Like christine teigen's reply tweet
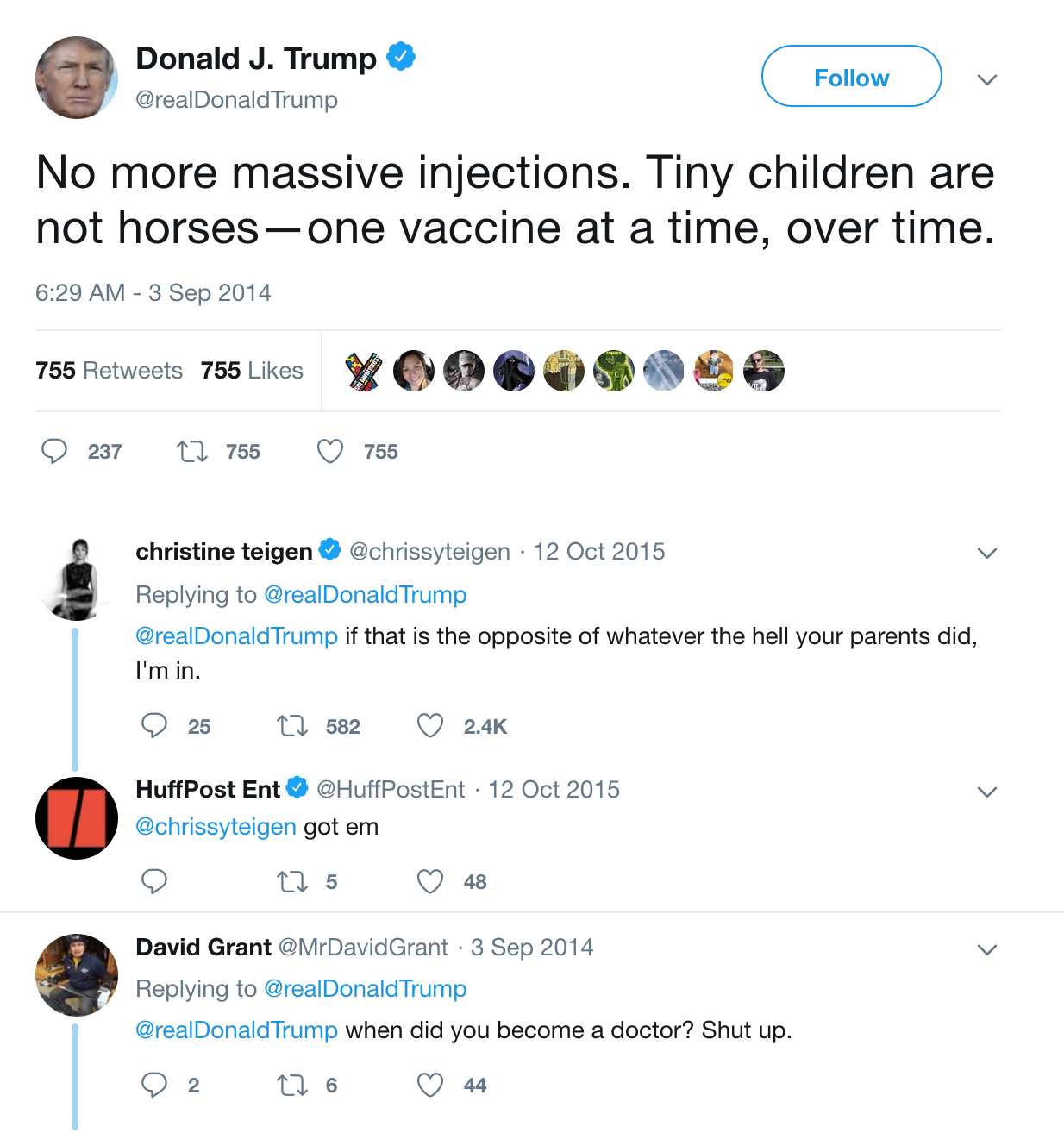Image resolution: width=1064 pixels, height=1133 pixels. (430, 726)
